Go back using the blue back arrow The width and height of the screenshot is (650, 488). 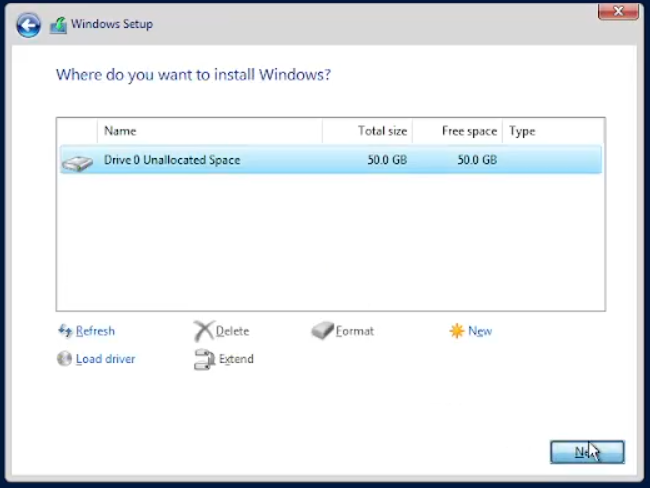(x=28, y=25)
